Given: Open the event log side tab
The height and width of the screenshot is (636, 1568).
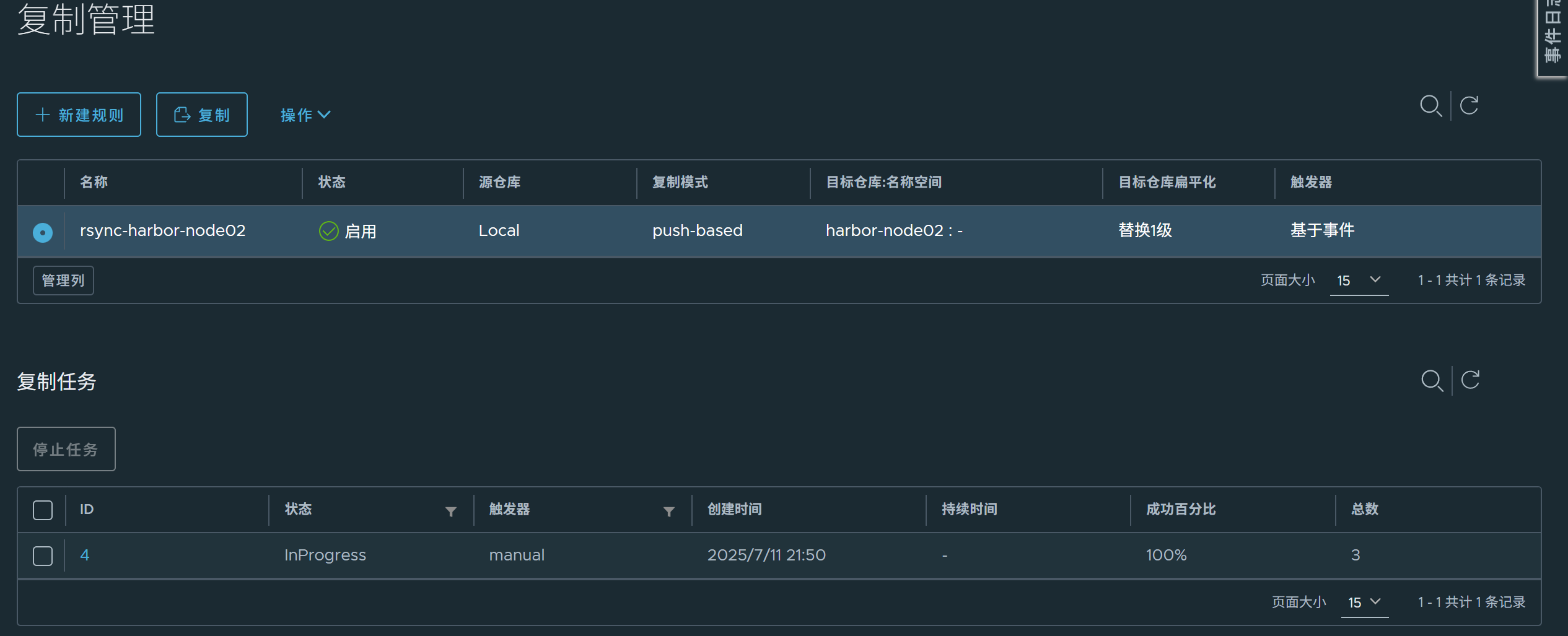Looking at the screenshot, I should pyautogui.click(x=1552, y=37).
